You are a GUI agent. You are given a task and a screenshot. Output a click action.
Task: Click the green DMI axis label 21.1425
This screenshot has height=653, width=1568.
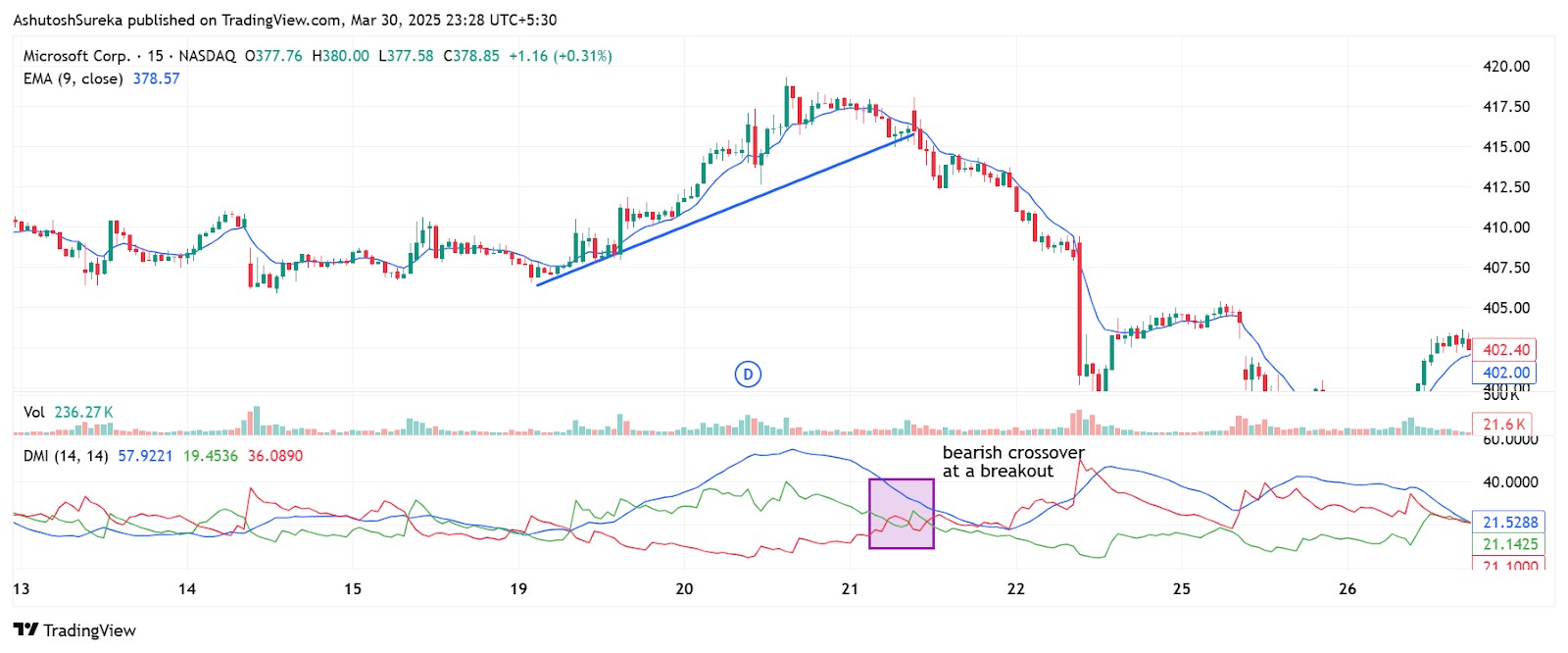pyautogui.click(x=1509, y=544)
